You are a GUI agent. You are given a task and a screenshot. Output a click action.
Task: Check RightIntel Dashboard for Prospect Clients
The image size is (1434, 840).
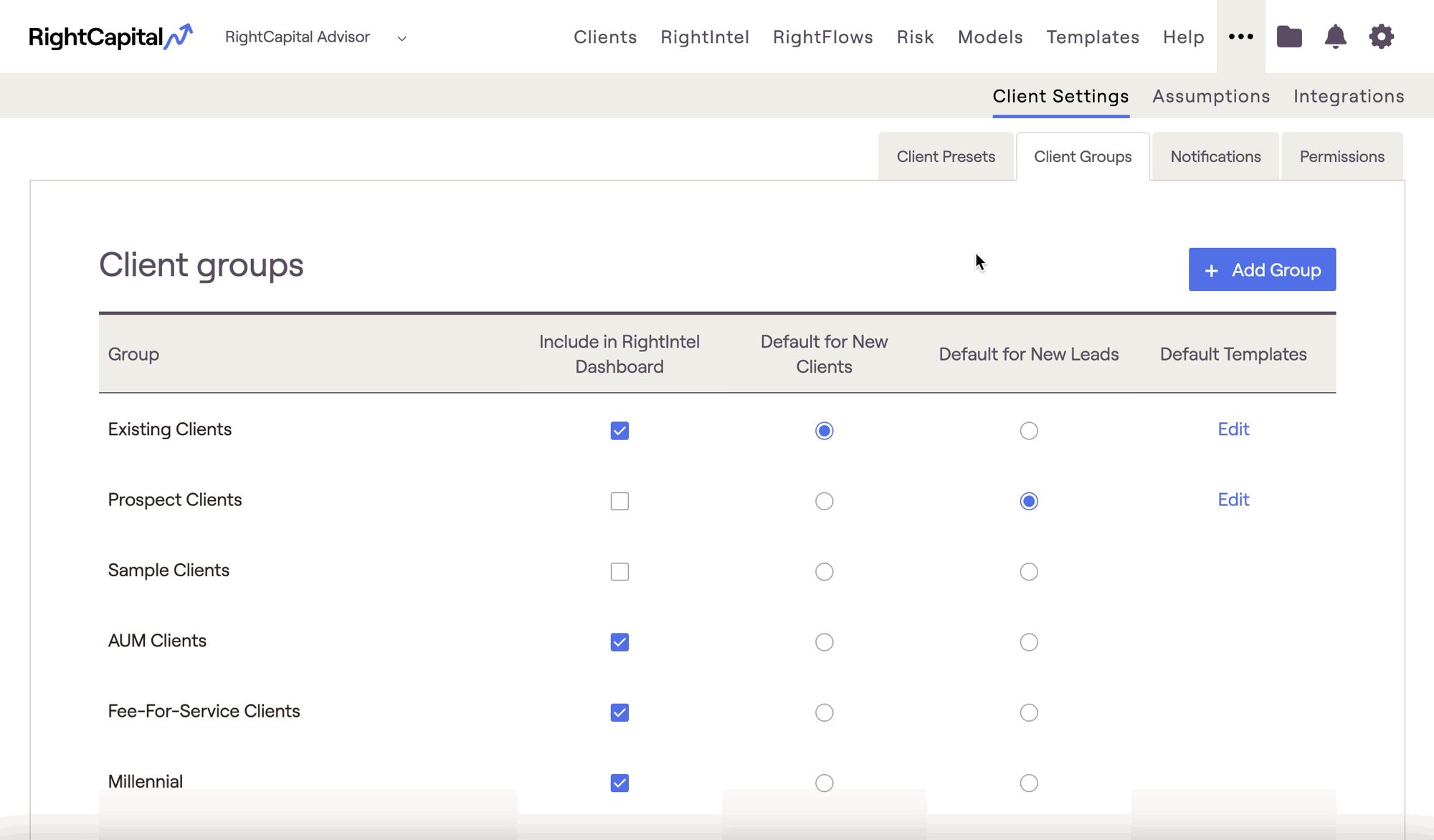coord(619,501)
